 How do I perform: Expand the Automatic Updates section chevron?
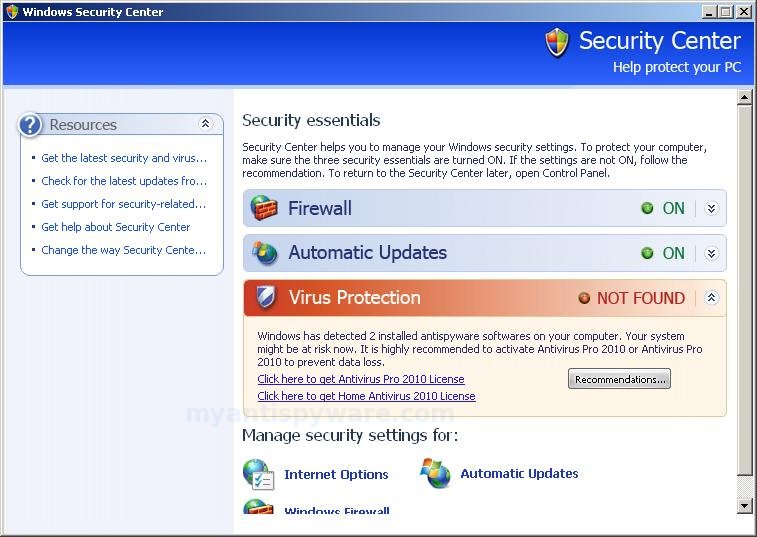coord(711,253)
